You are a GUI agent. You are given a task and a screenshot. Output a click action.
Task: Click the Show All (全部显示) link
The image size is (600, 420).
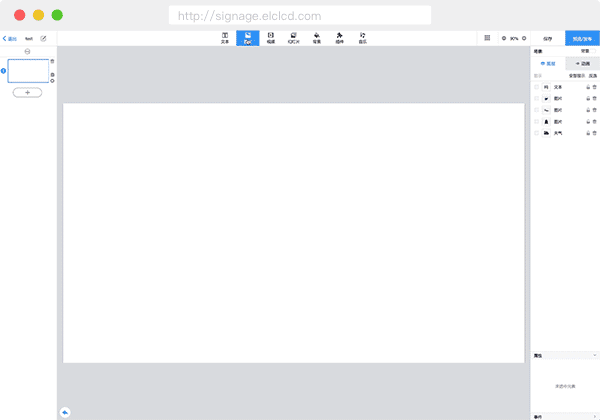(x=577, y=76)
